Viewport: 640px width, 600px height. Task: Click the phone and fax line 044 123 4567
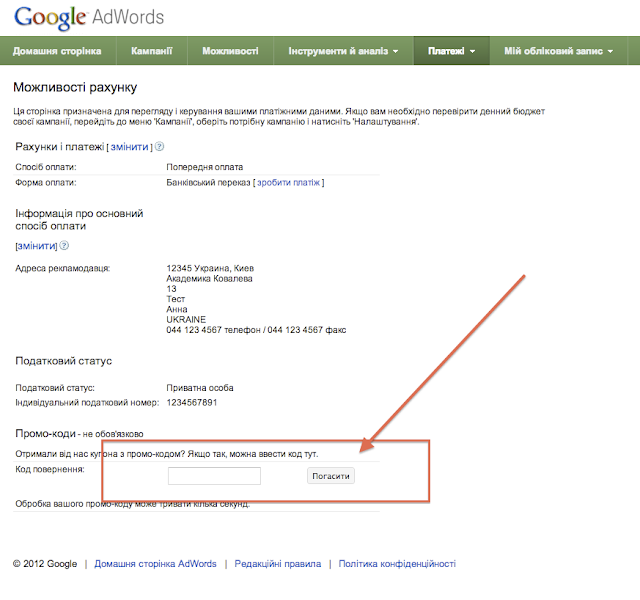256,330
